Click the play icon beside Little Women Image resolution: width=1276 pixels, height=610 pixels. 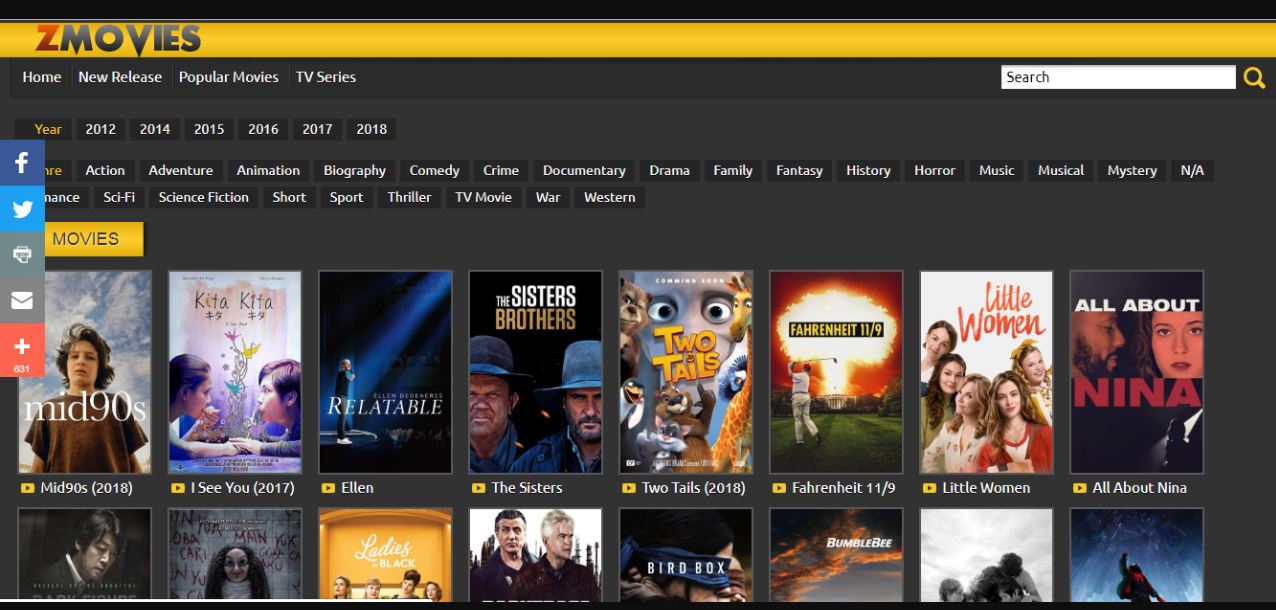[929, 488]
